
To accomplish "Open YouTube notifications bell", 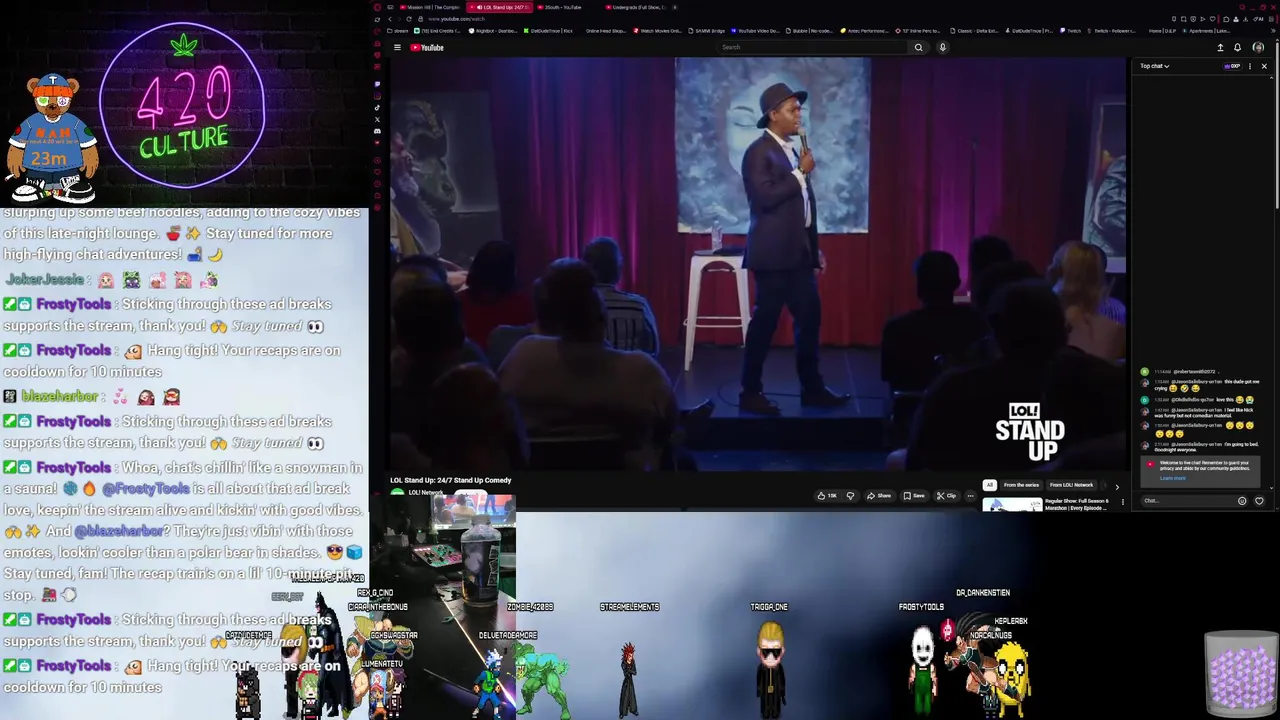I will point(1237,47).
